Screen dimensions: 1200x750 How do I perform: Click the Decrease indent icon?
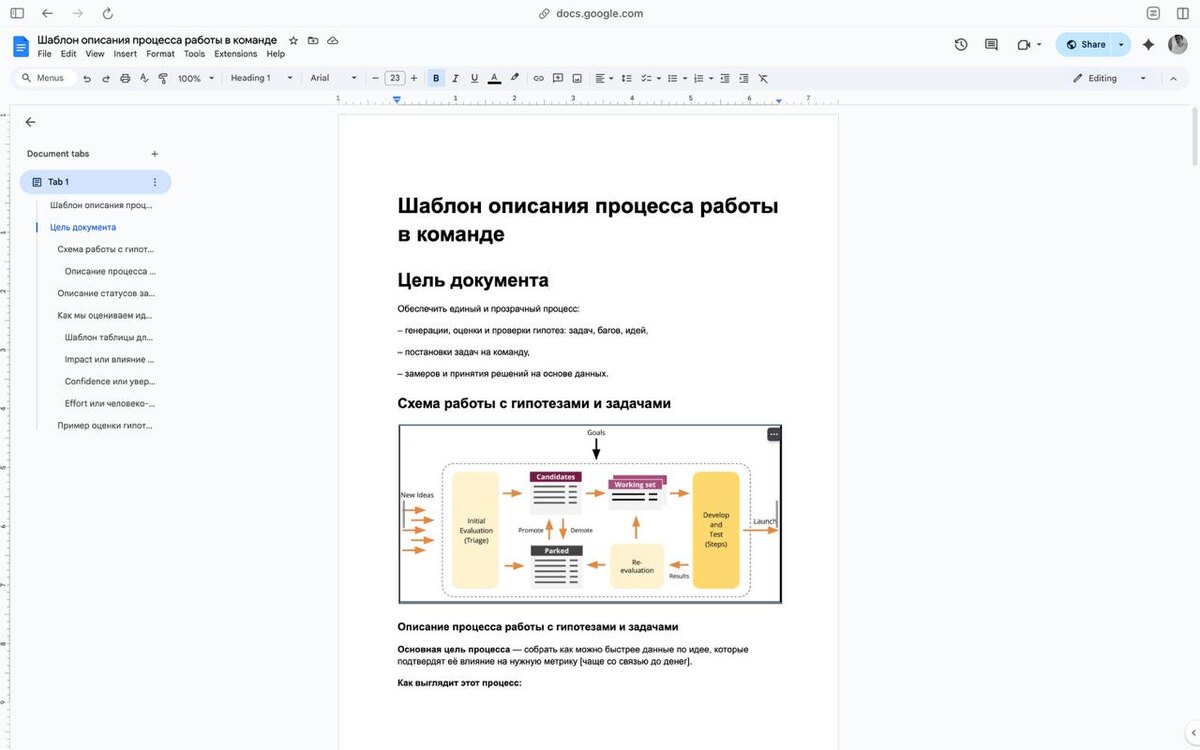click(725, 78)
